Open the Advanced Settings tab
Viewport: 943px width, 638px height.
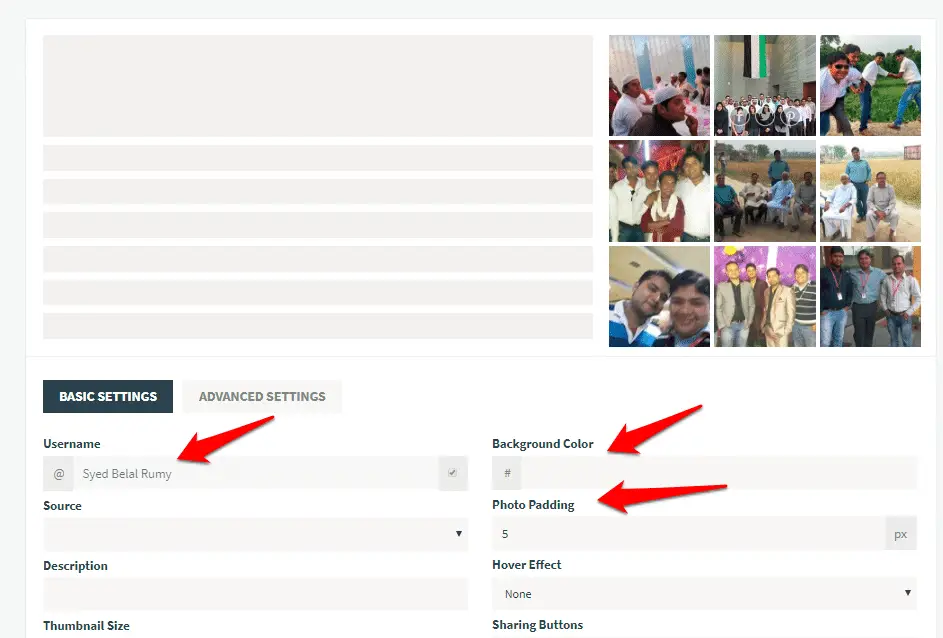pyautogui.click(x=262, y=396)
